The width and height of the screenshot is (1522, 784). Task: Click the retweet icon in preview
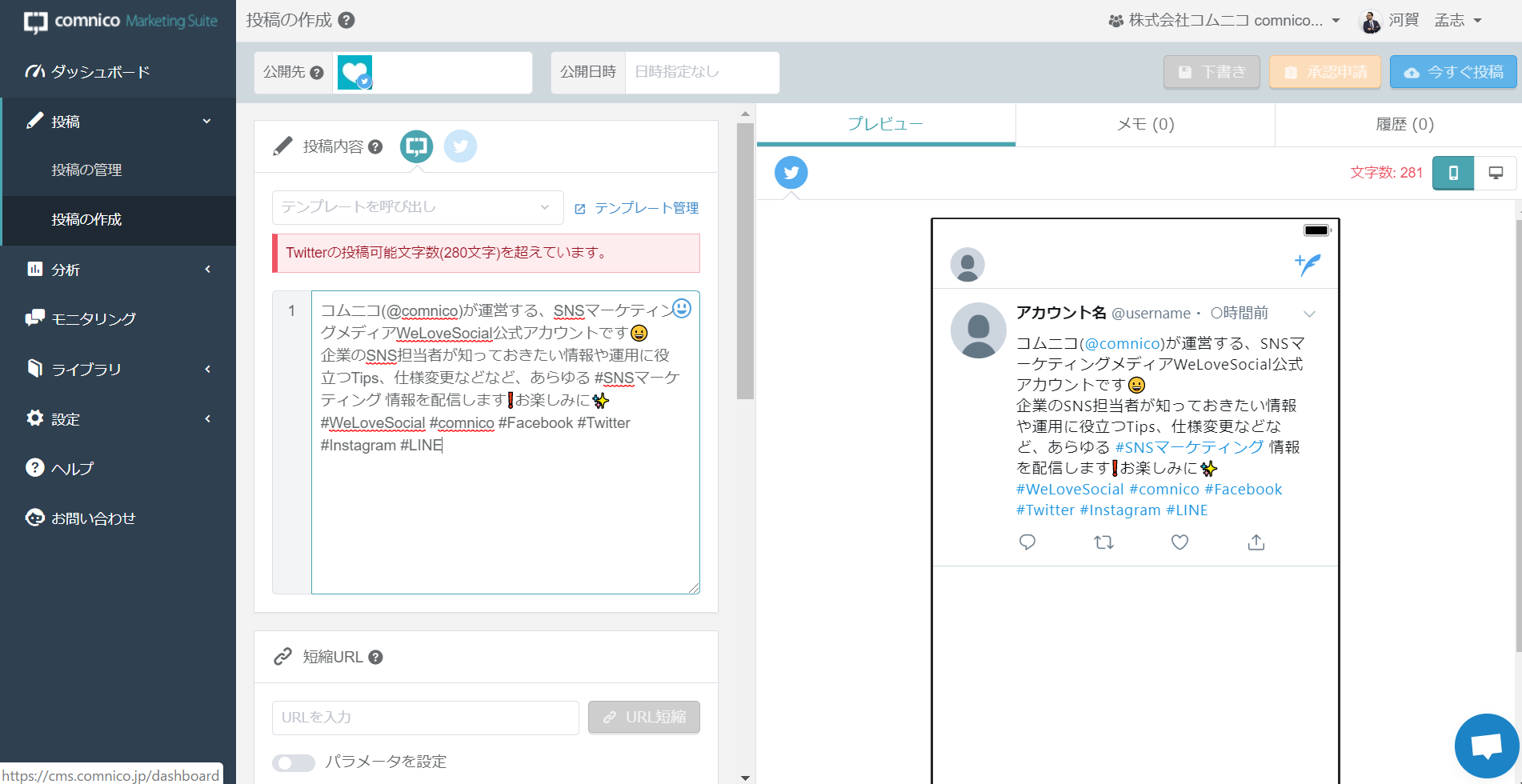(x=1103, y=542)
